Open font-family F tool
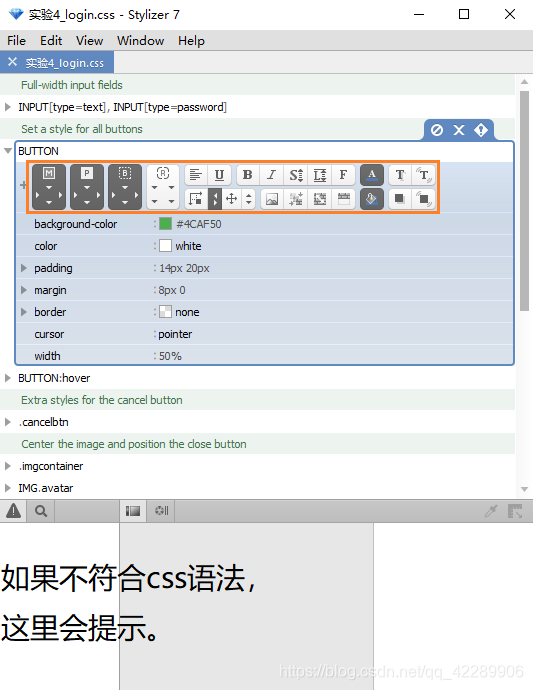The height and width of the screenshot is (690, 533). (x=343, y=175)
